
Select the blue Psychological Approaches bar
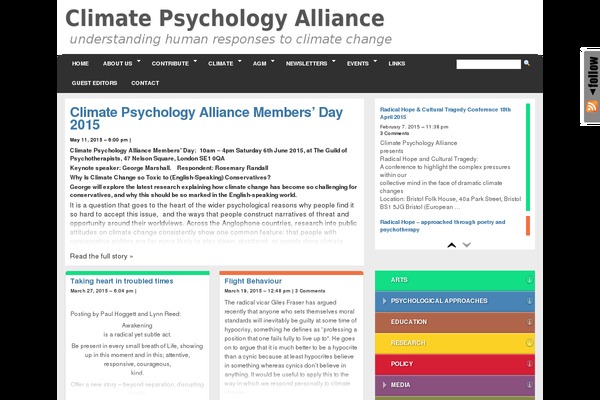coord(455,301)
